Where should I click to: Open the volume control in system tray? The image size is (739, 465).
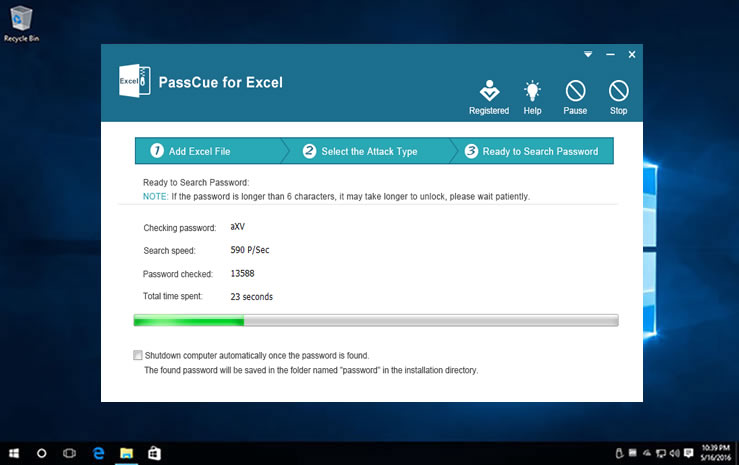pos(674,453)
